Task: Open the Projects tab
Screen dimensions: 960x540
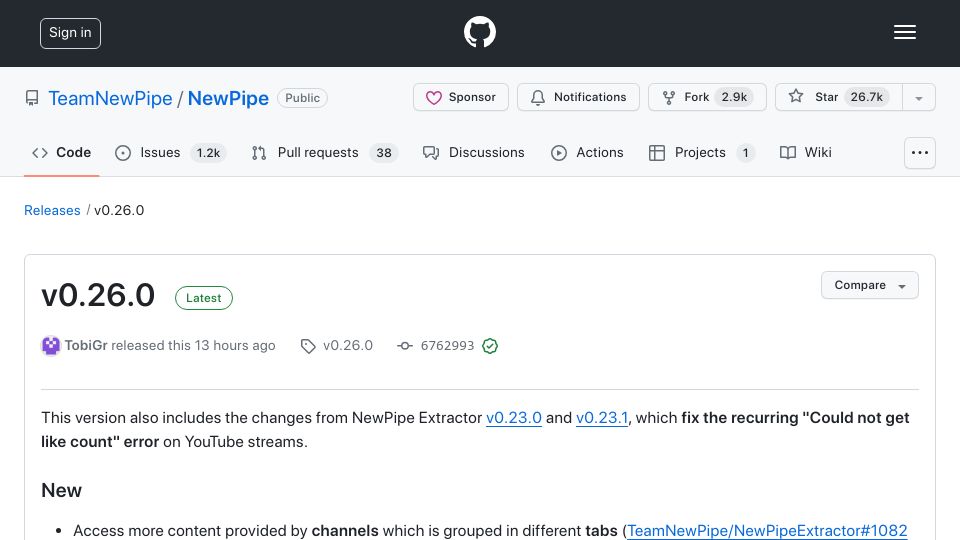Action: (702, 152)
